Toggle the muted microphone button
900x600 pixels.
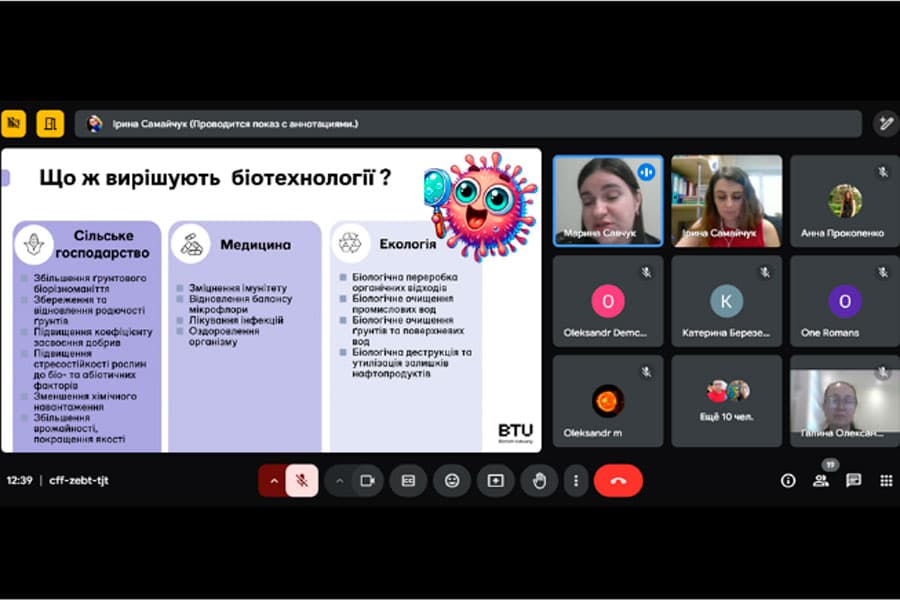[302, 481]
